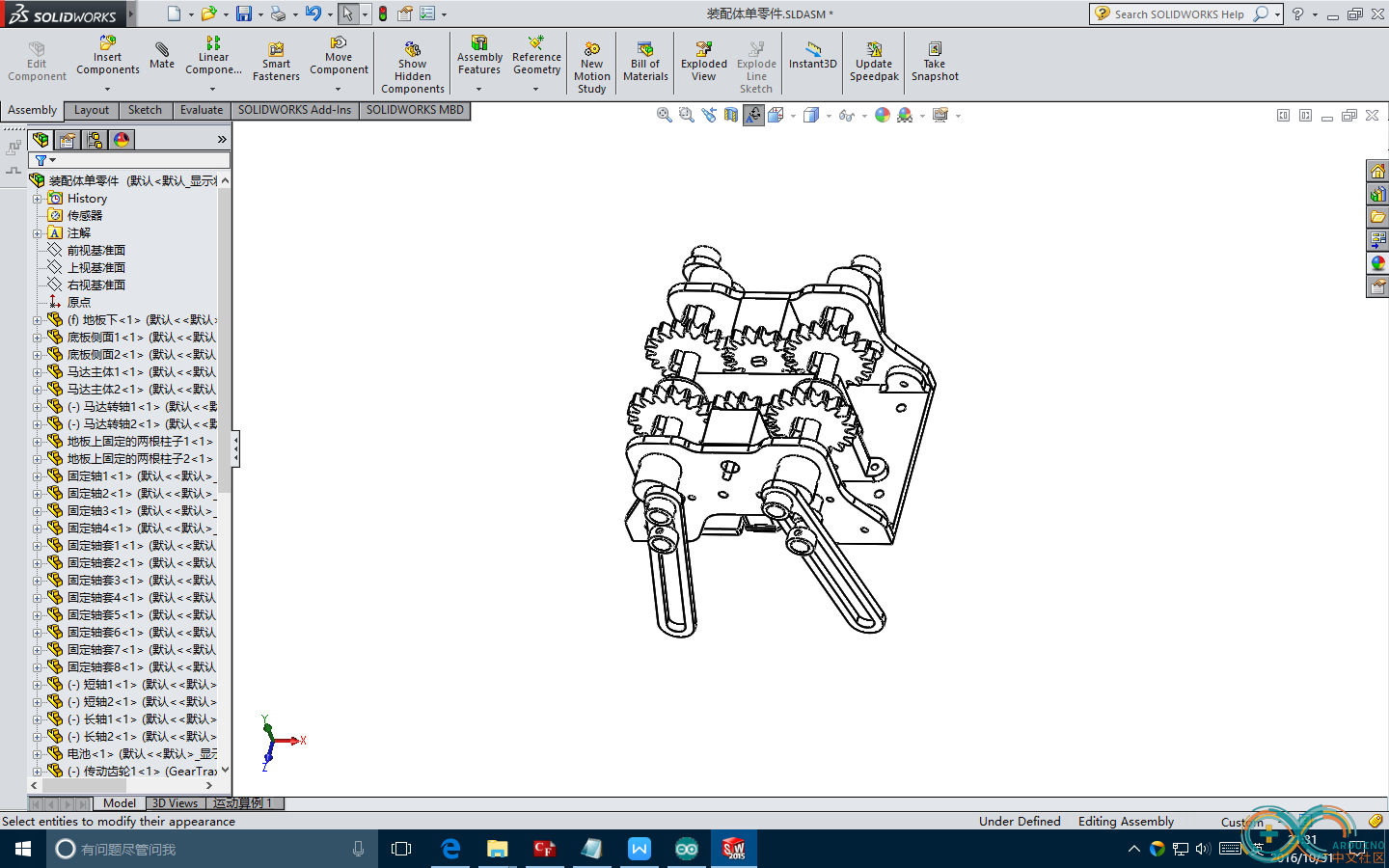Open File Explorer pane folder icon
The height and width of the screenshot is (868, 1389).
pos(1377,217)
